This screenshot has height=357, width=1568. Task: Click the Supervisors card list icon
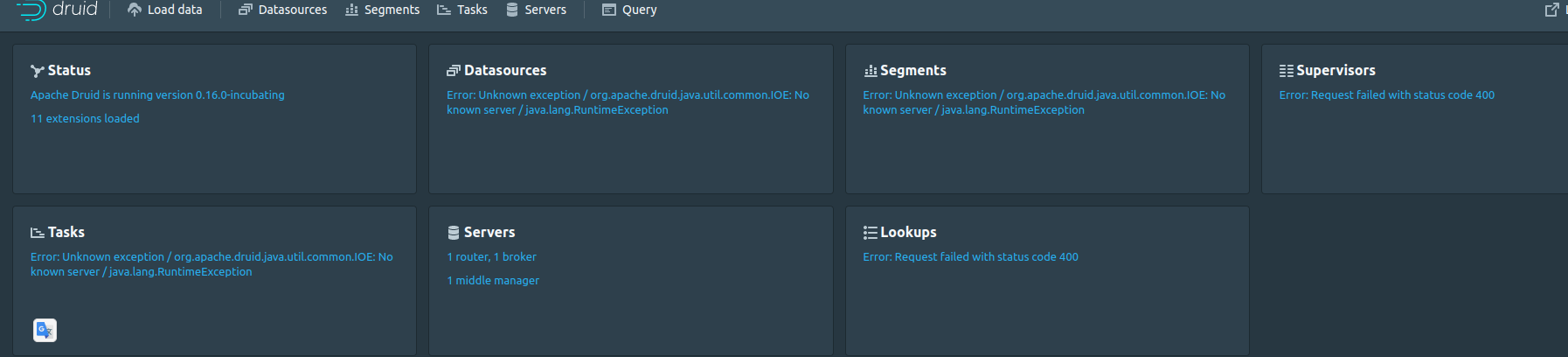(1286, 71)
